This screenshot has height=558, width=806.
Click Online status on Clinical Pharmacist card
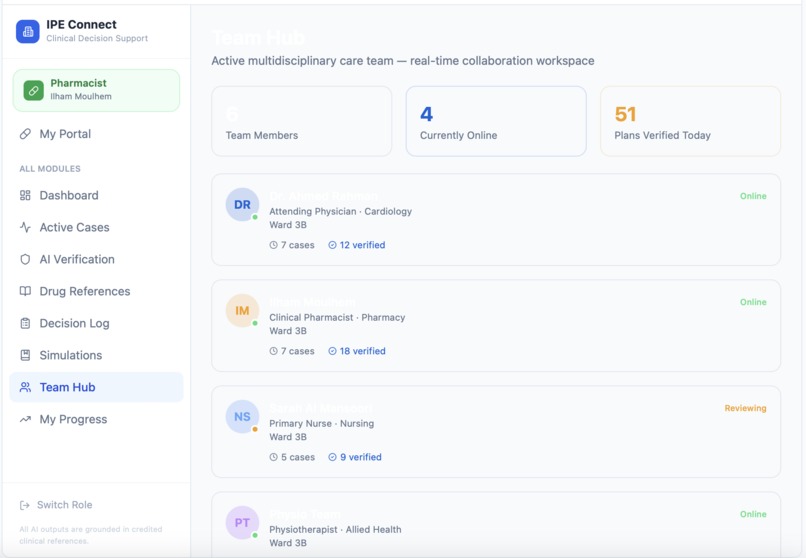tap(753, 302)
